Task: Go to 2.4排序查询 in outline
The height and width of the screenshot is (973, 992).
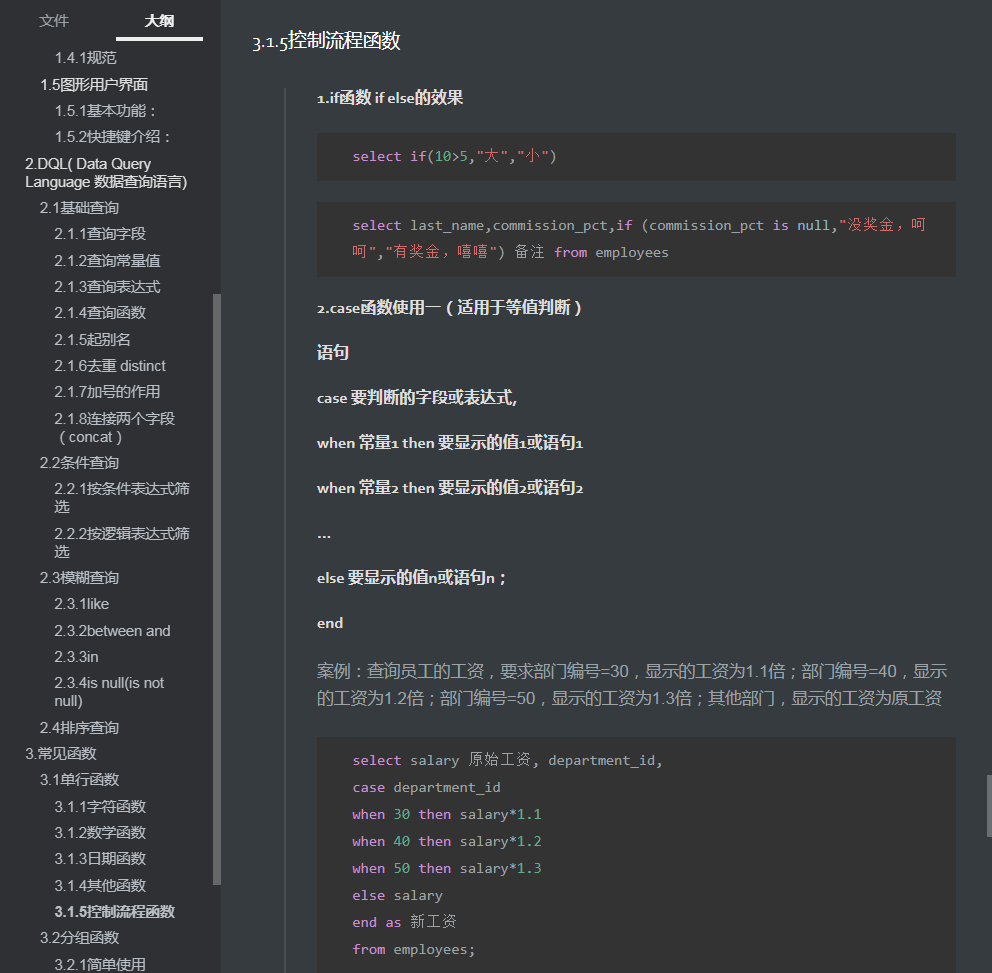Action: [79, 728]
